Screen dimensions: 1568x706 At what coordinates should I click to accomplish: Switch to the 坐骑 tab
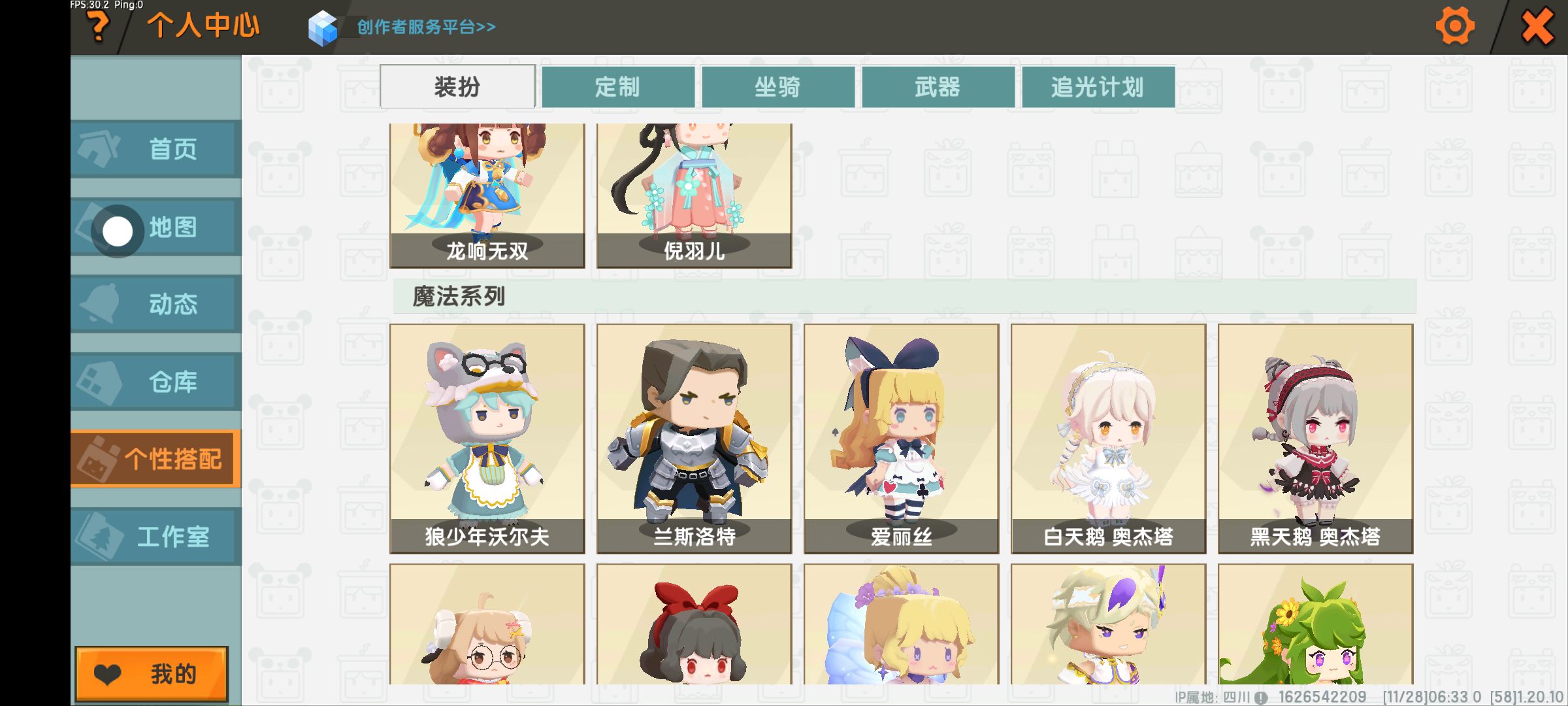[x=777, y=86]
